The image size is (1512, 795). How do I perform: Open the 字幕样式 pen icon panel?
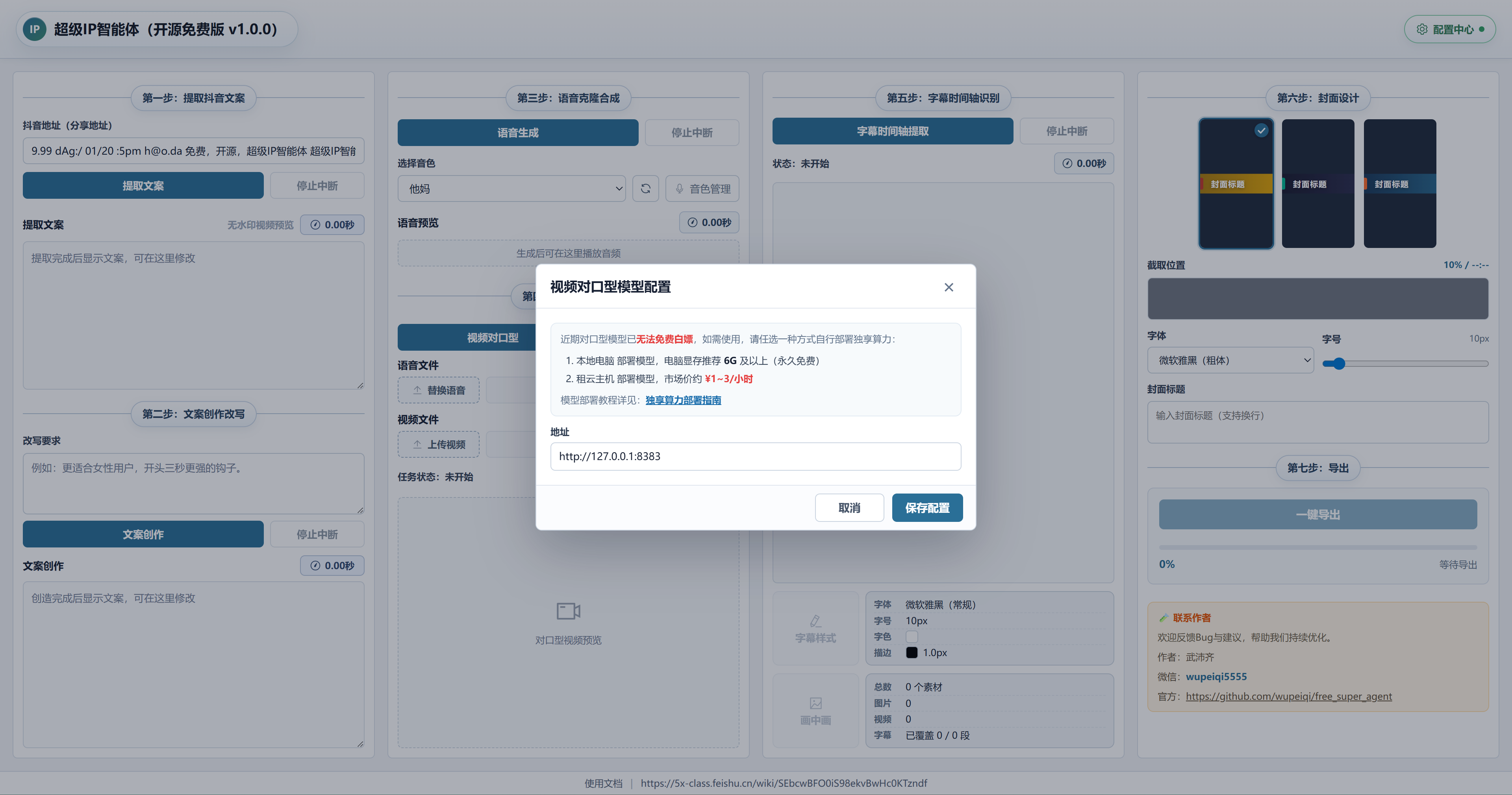(x=815, y=629)
